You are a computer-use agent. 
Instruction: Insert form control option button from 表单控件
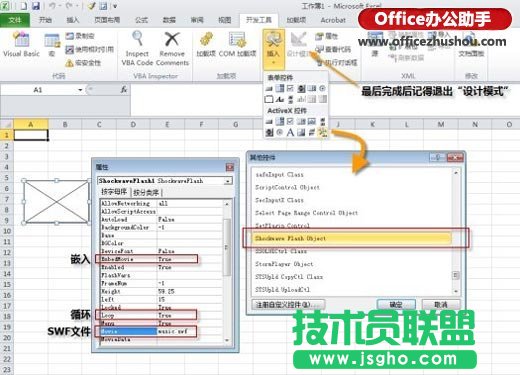(x=322, y=88)
